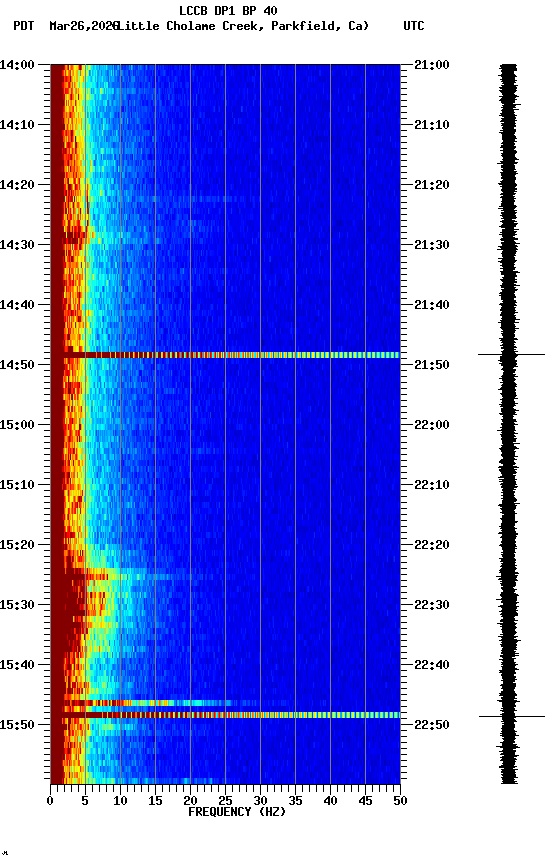Click the 0 Hz frequency axis label
Screen dimensions: 552x864
(50, 801)
